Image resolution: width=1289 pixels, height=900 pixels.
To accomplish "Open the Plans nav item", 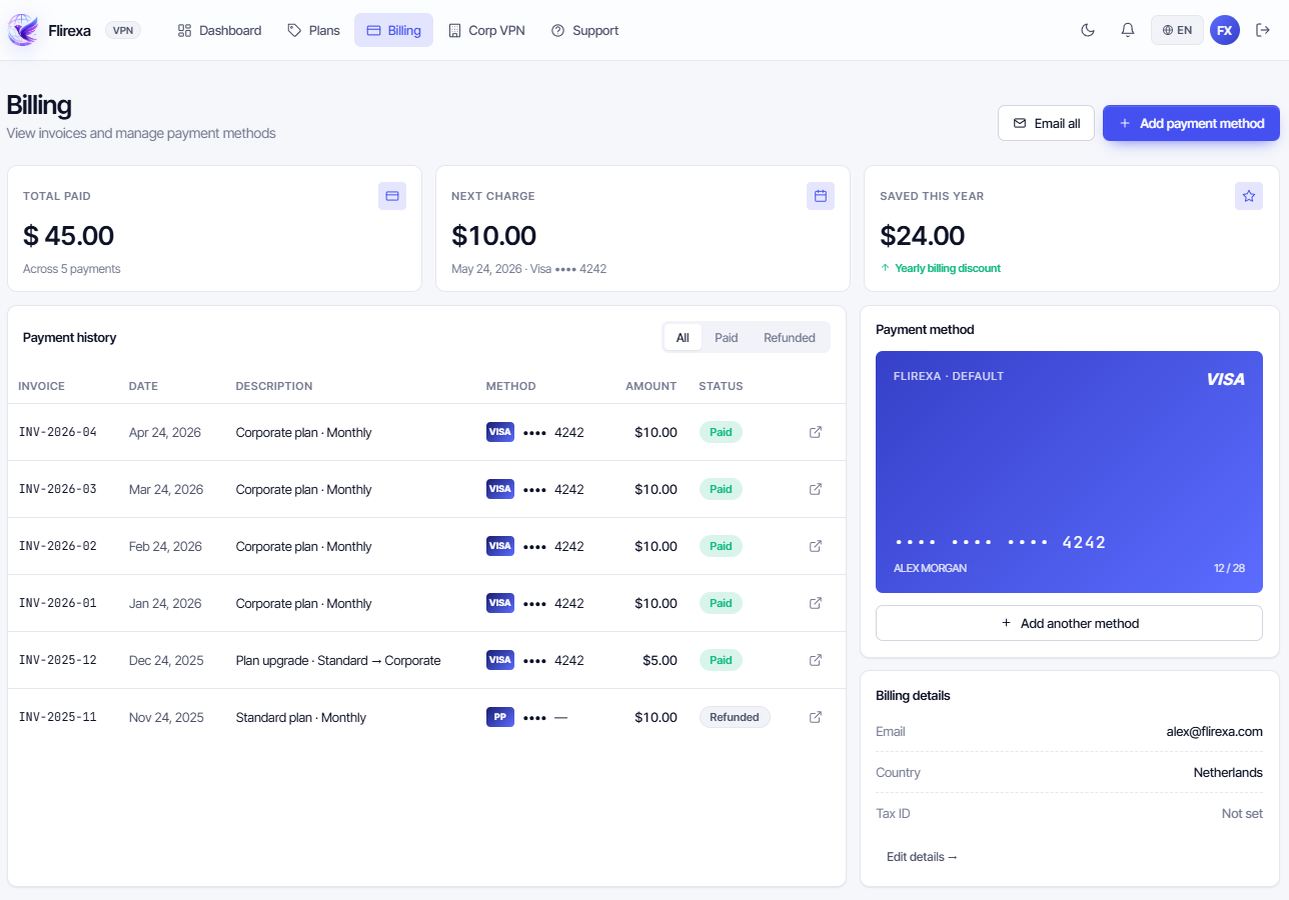I will 314,30.
